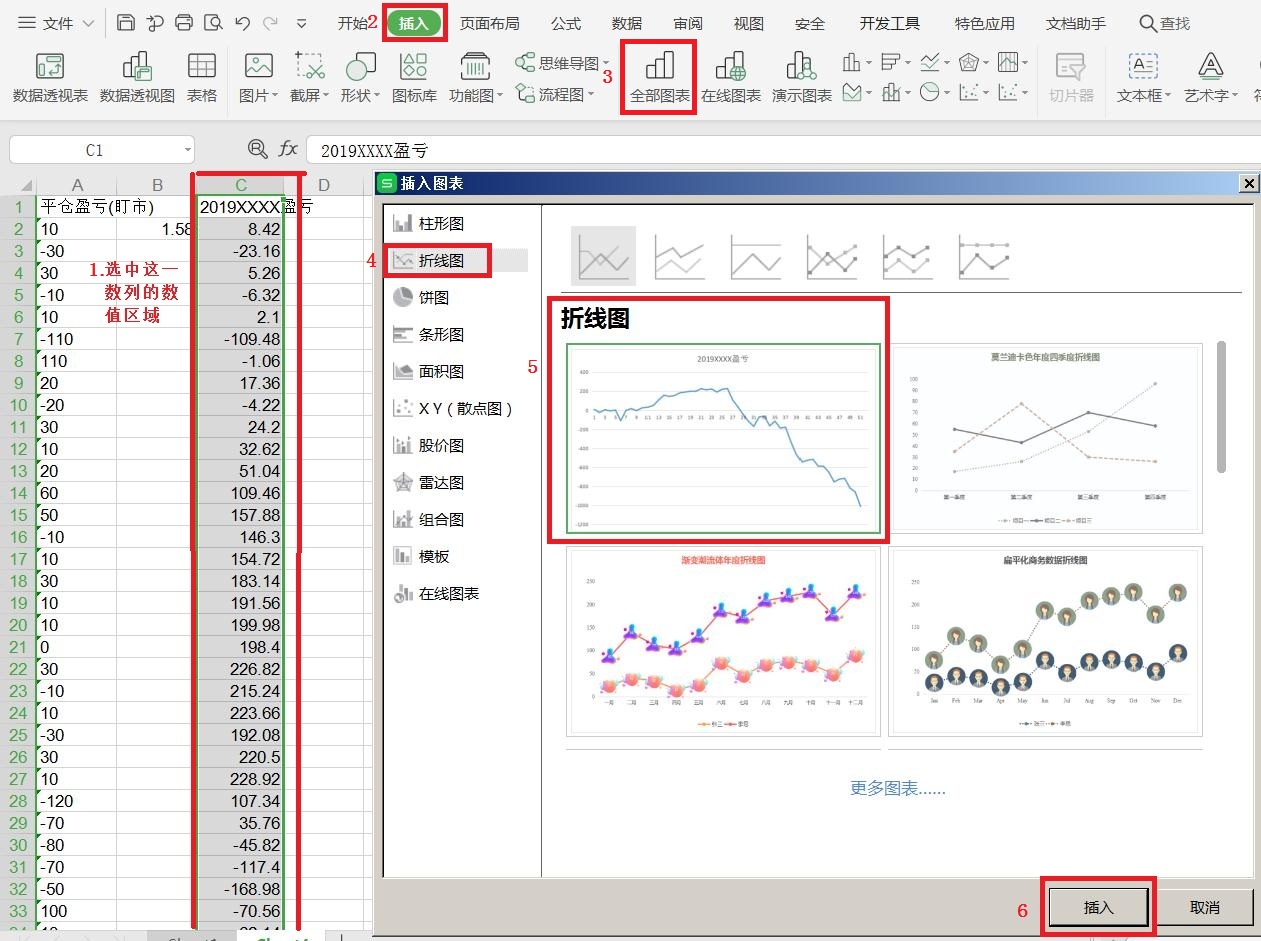The width and height of the screenshot is (1261, 941).
Task: Open the 审阅 review tab
Action: click(688, 23)
